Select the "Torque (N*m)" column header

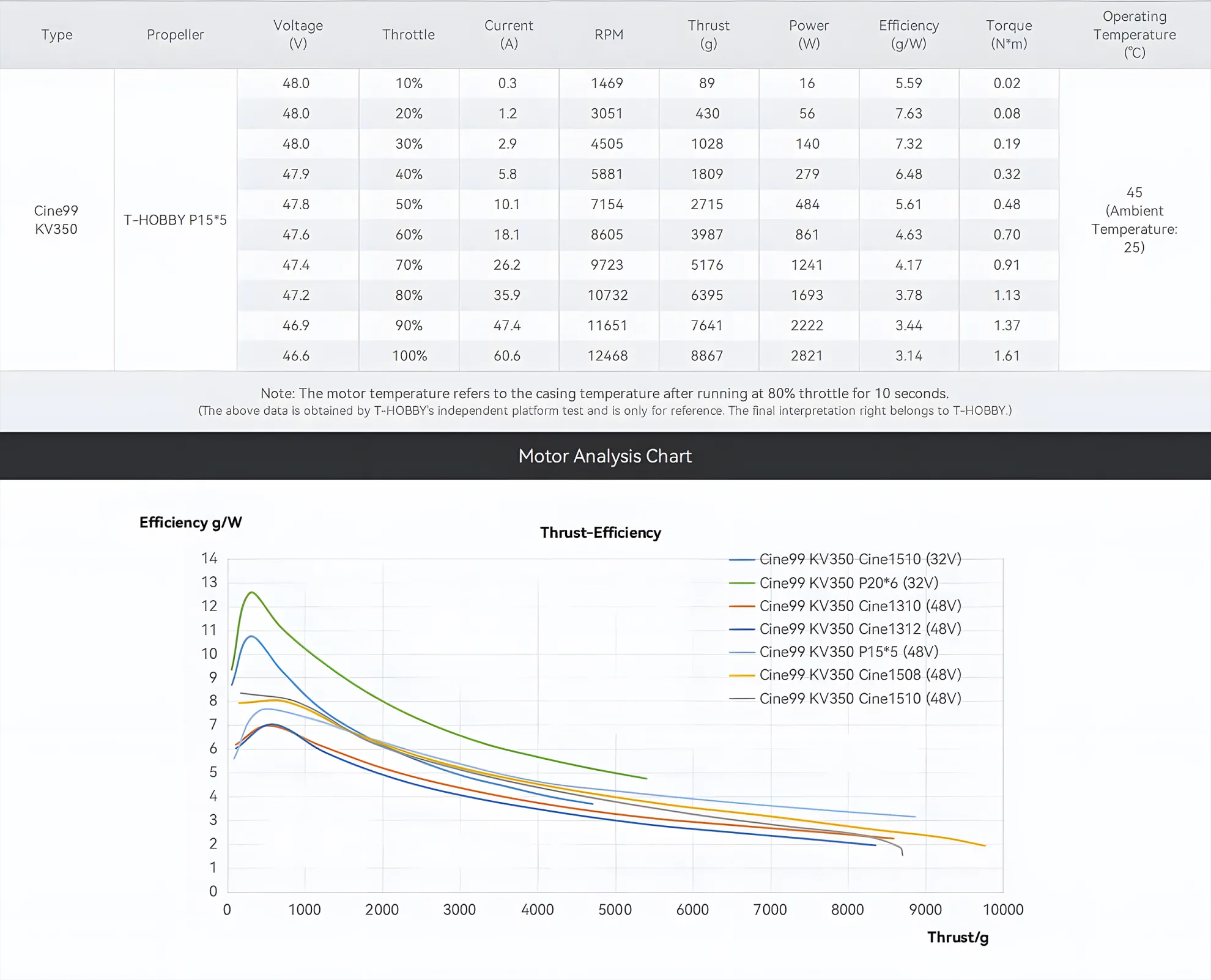pyautogui.click(x=1009, y=34)
